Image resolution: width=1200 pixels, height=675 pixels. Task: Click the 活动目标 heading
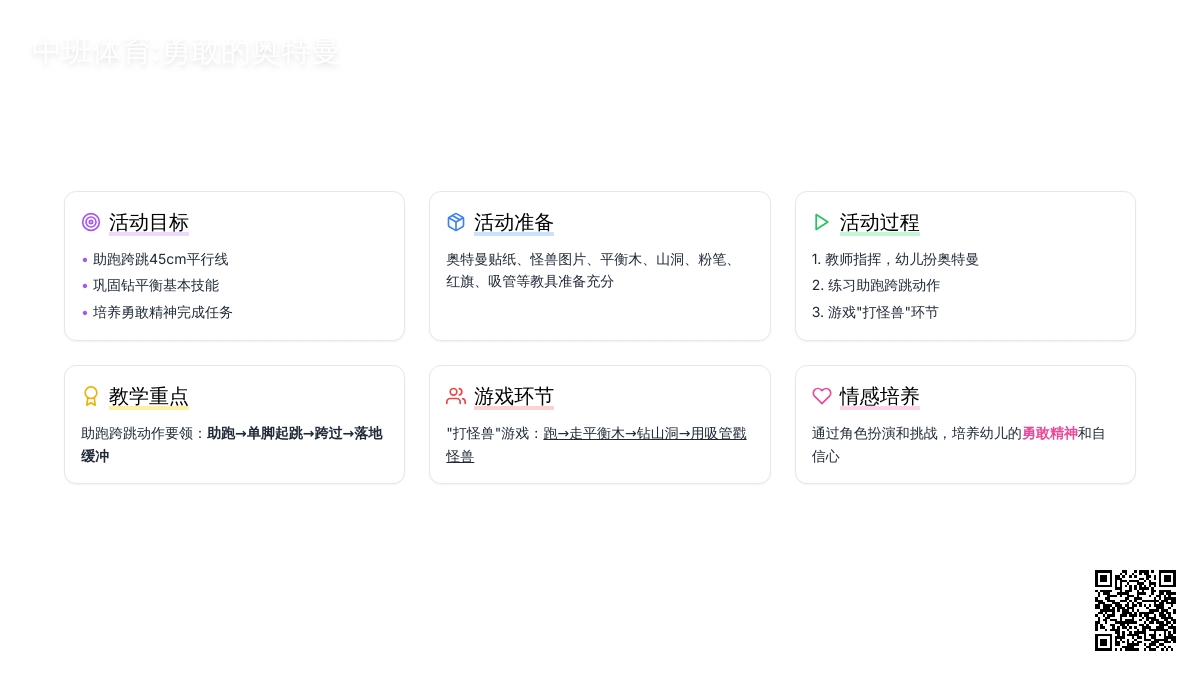pyautogui.click(x=149, y=222)
